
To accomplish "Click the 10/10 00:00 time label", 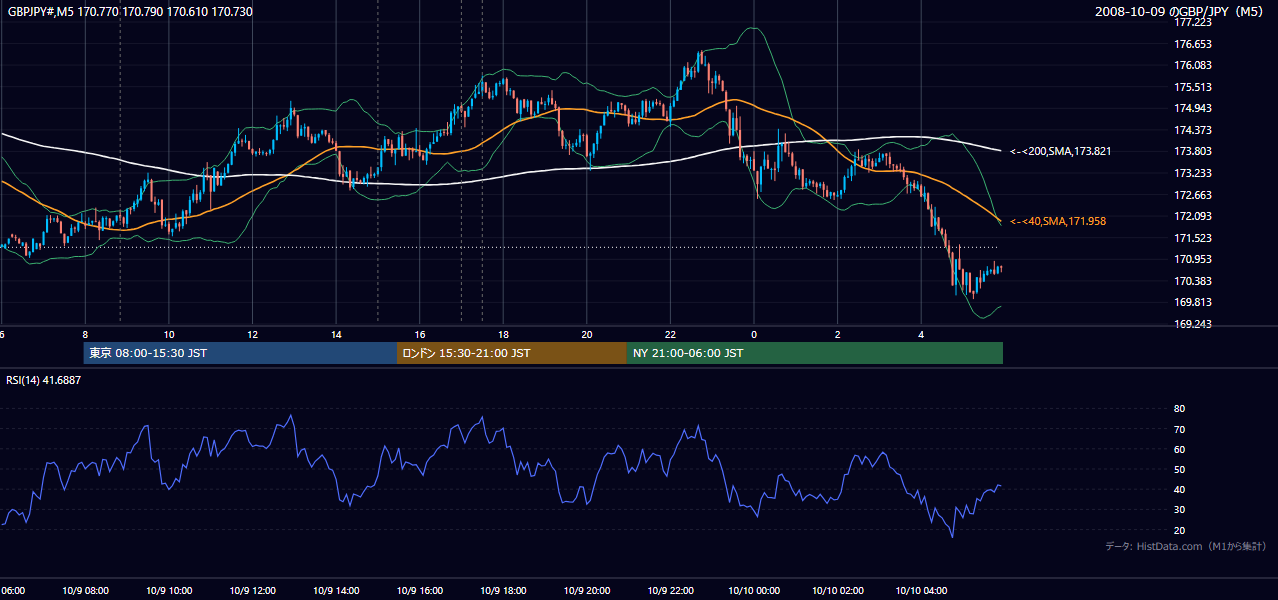I will tap(754, 591).
